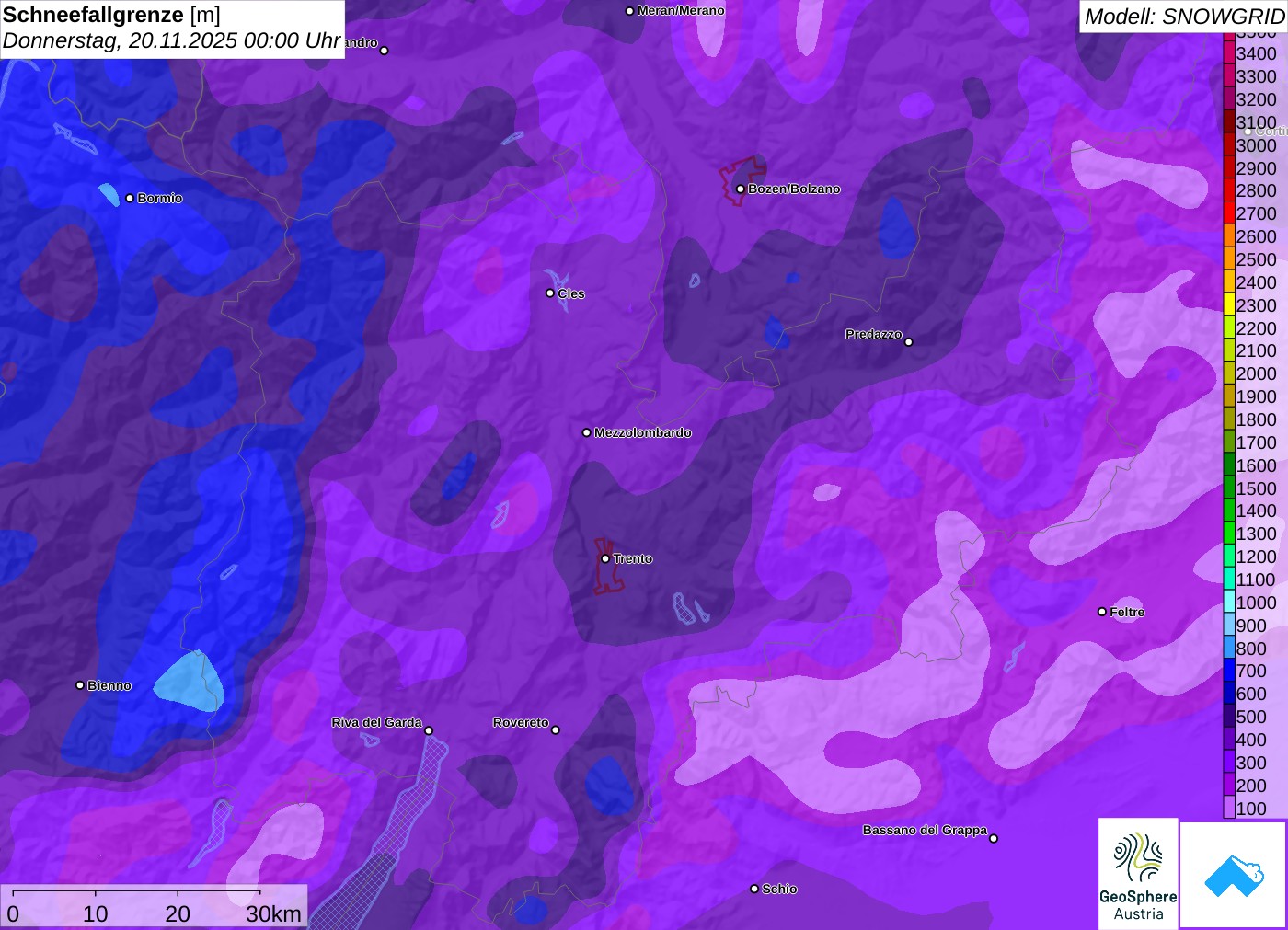Click the Modell: SNOWGRID label

(1184, 17)
